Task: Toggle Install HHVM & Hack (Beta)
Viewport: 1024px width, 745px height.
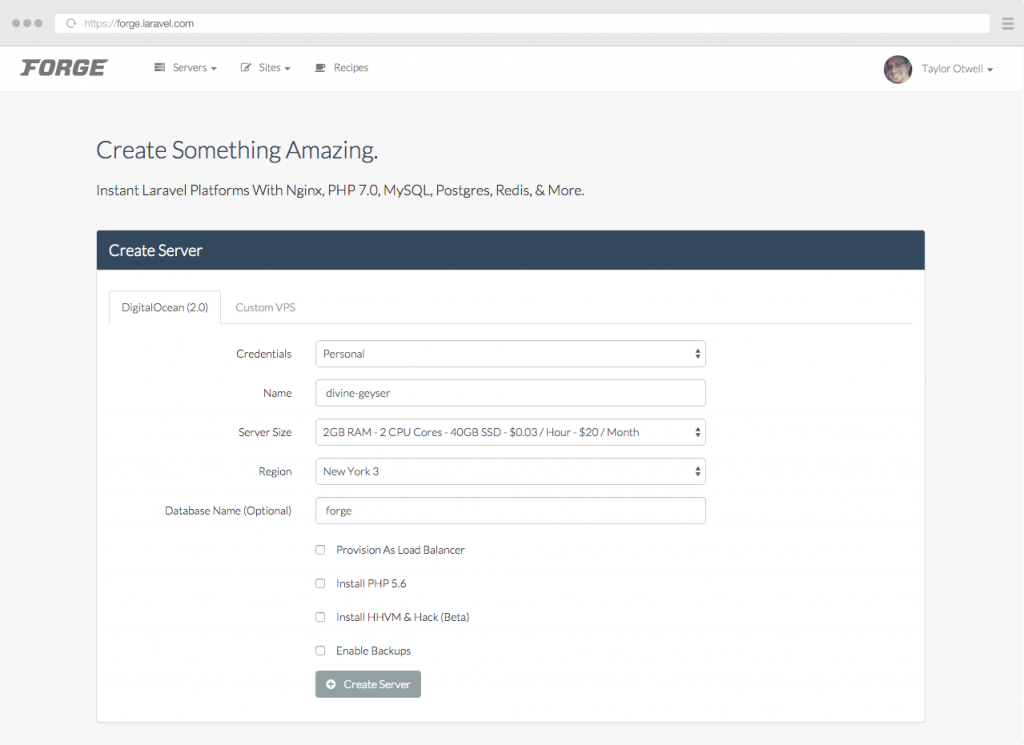Action: 321,617
